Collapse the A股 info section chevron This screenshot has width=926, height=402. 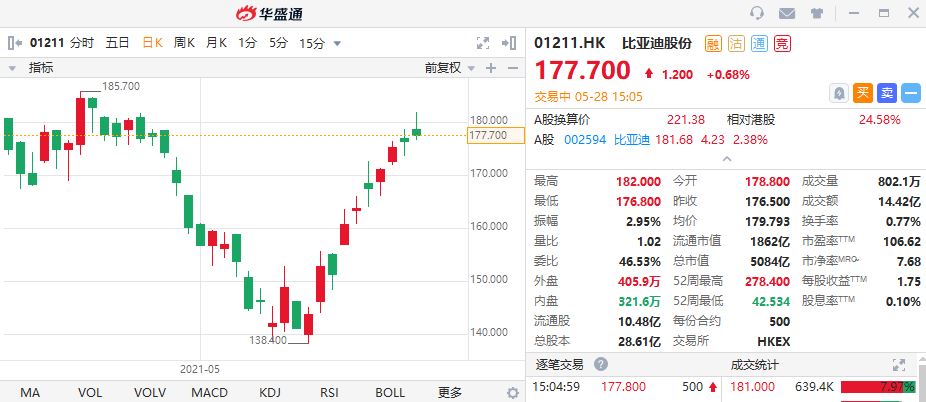tap(727, 159)
